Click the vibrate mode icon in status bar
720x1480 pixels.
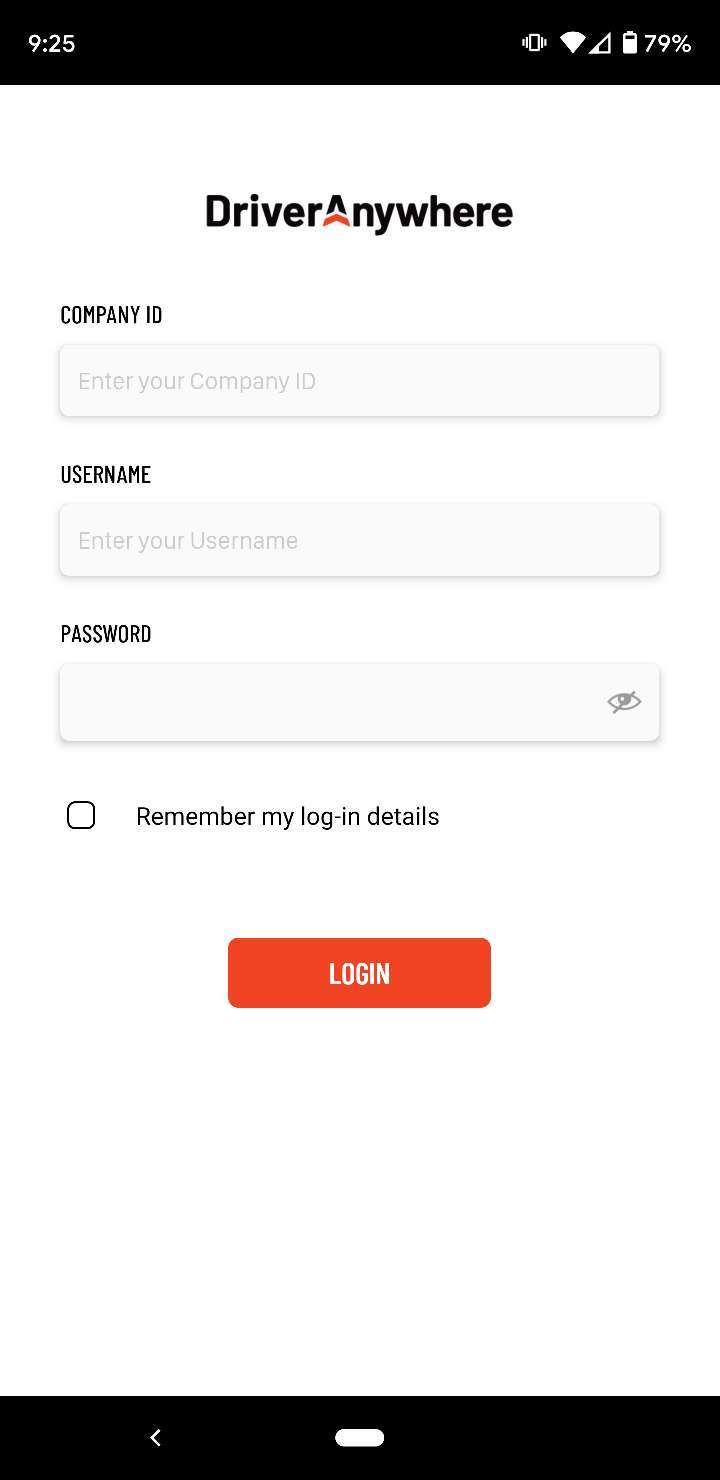click(x=534, y=42)
